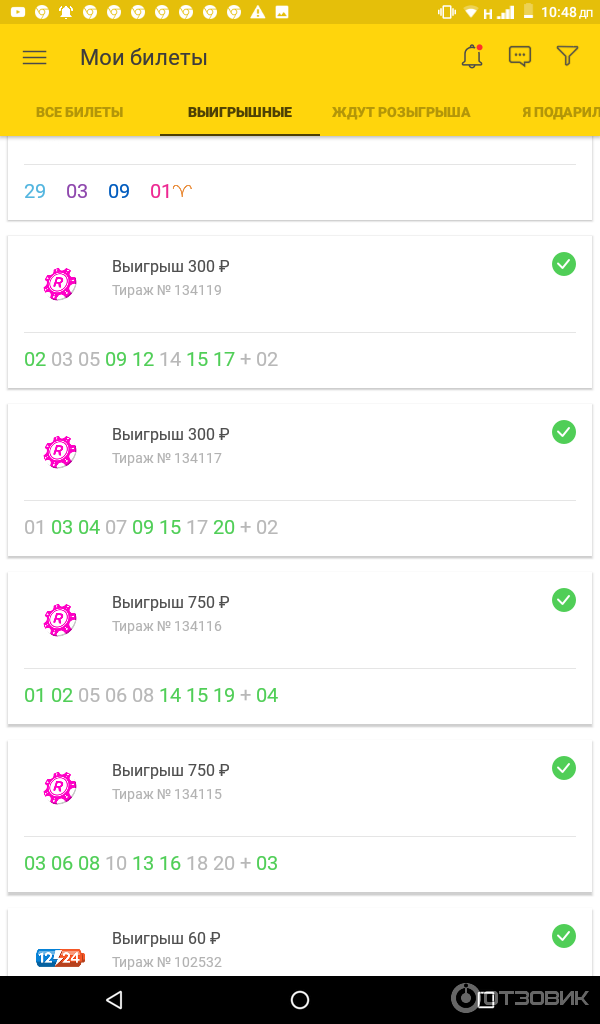Open the Я ПОДАРИЛ tab
The width and height of the screenshot is (600, 1024).
(561, 112)
